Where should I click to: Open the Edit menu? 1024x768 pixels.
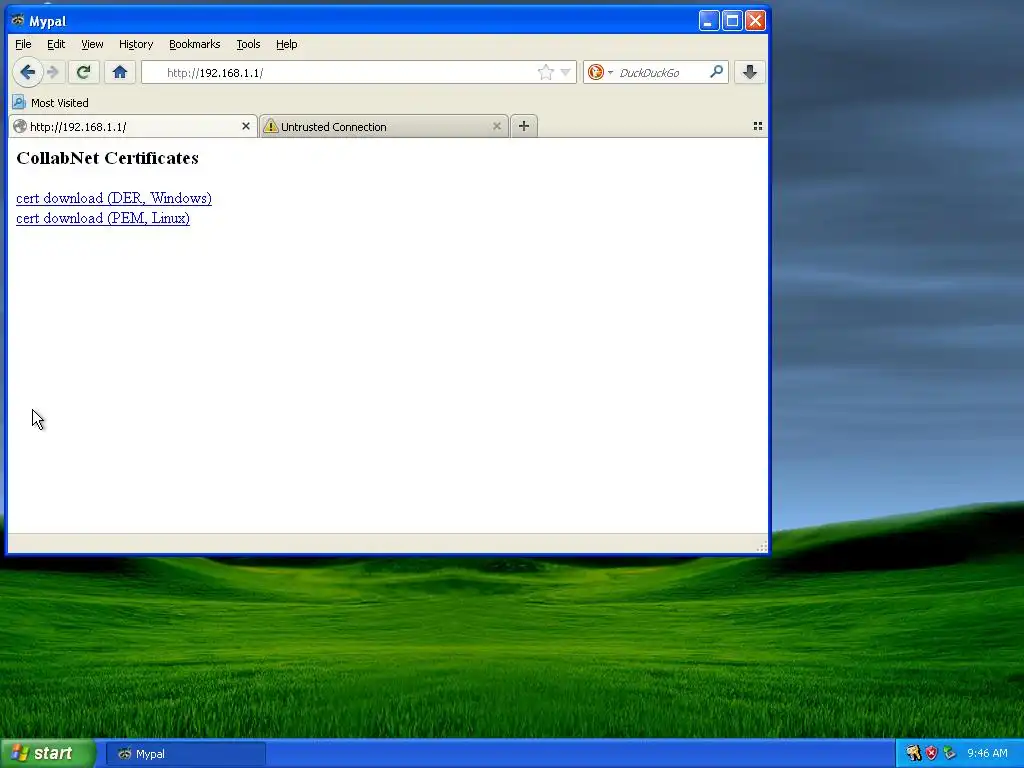click(x=56, y=44)
